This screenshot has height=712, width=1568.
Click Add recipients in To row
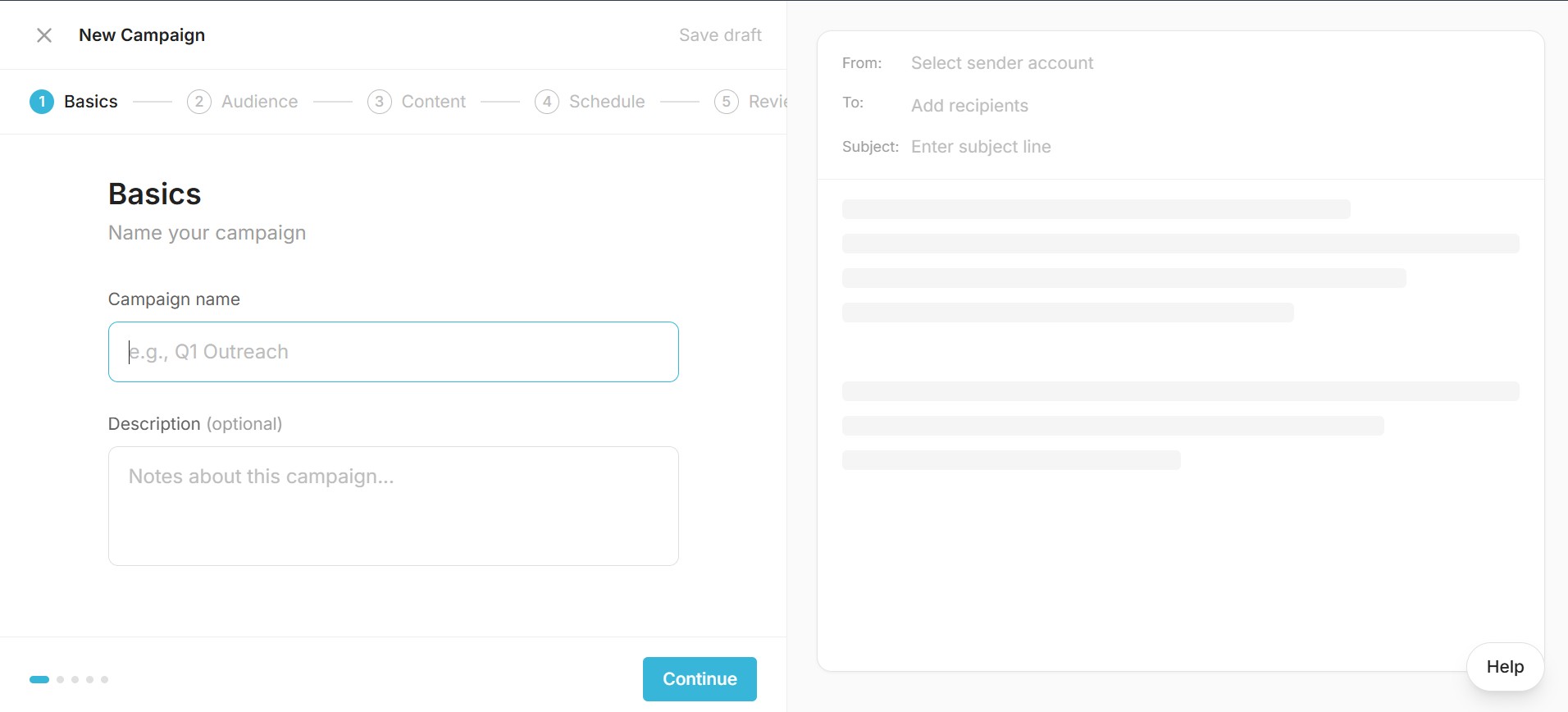(969, 106)
